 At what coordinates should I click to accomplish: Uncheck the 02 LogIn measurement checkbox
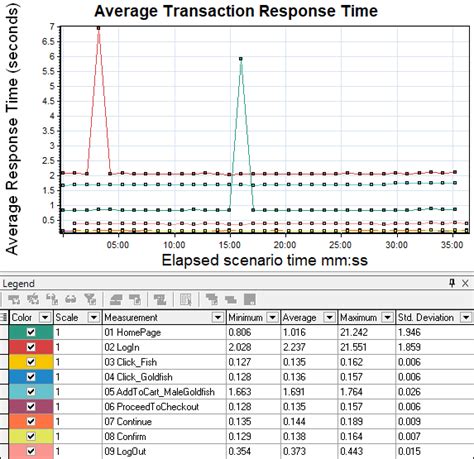[31, 347]
